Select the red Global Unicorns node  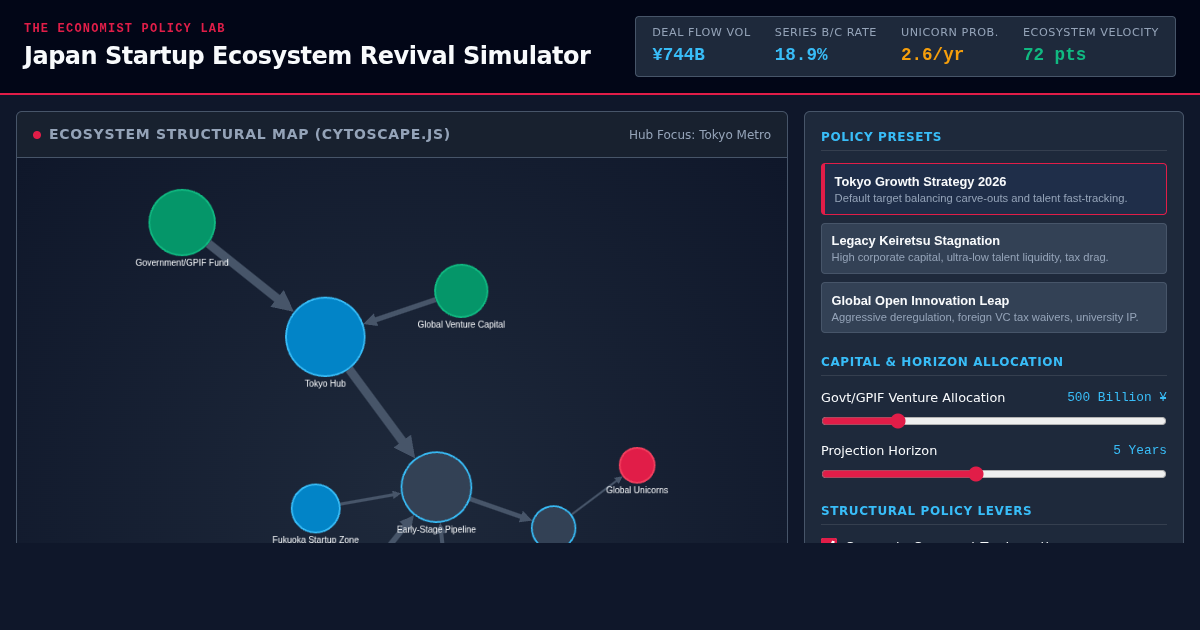[637, 465]
